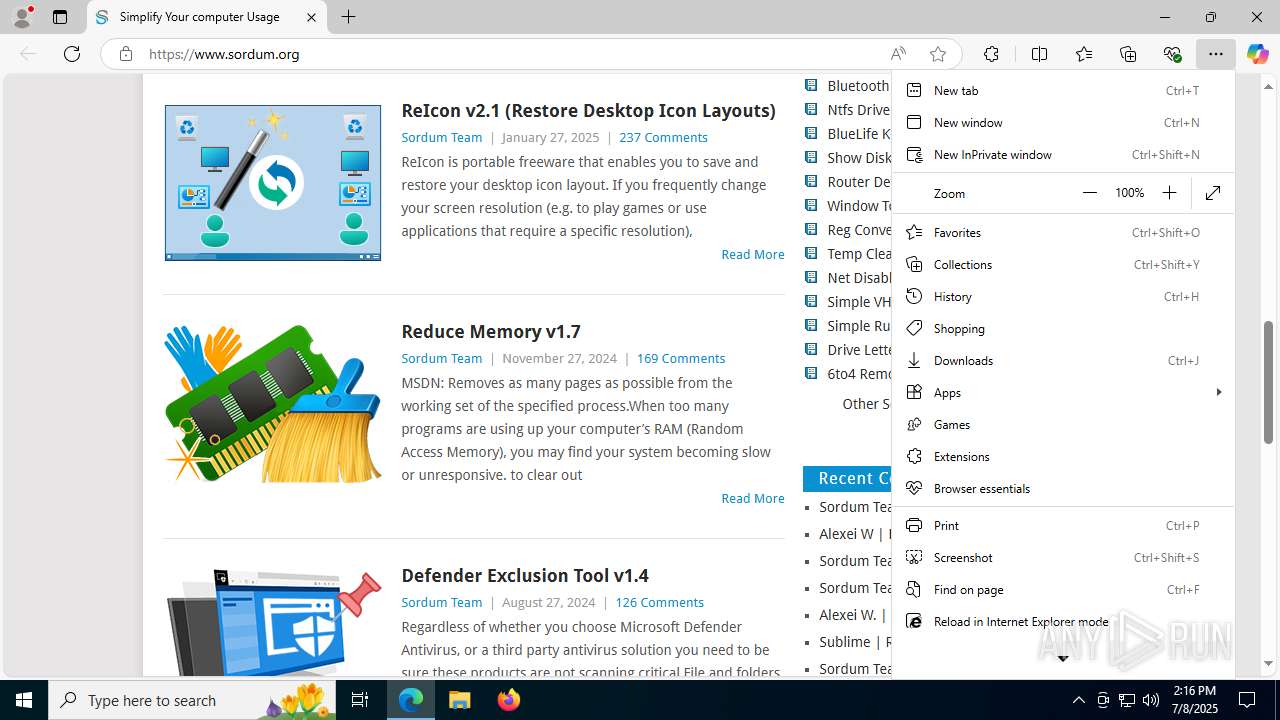1280x720 pixels.
Task: Choose Find on page
Action: coord(1063,589)
